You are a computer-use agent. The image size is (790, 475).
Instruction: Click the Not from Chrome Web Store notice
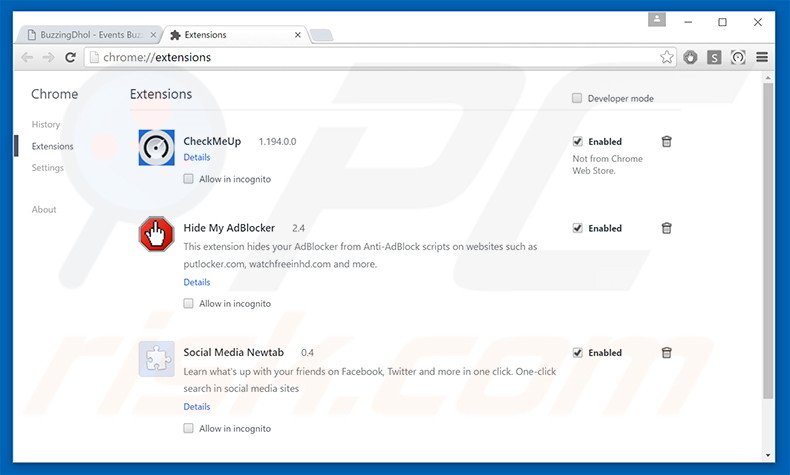pos(608,165)
